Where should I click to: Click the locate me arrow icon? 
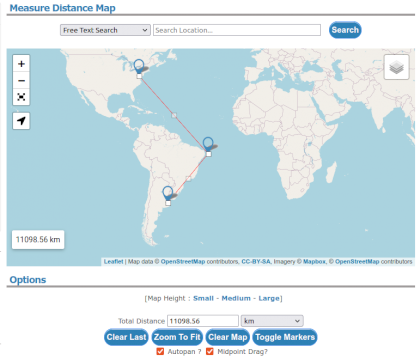pos(21,121)
